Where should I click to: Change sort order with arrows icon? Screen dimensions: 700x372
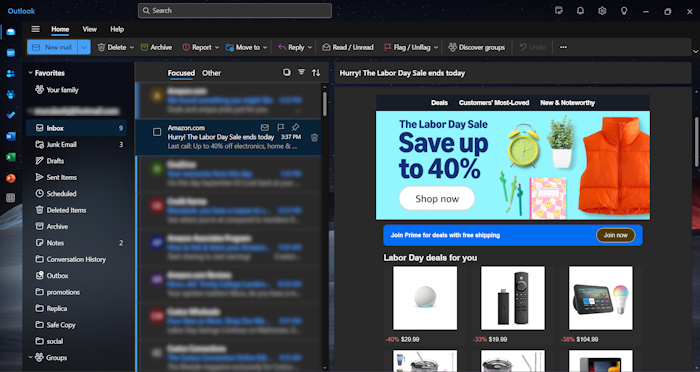(316, 72)
